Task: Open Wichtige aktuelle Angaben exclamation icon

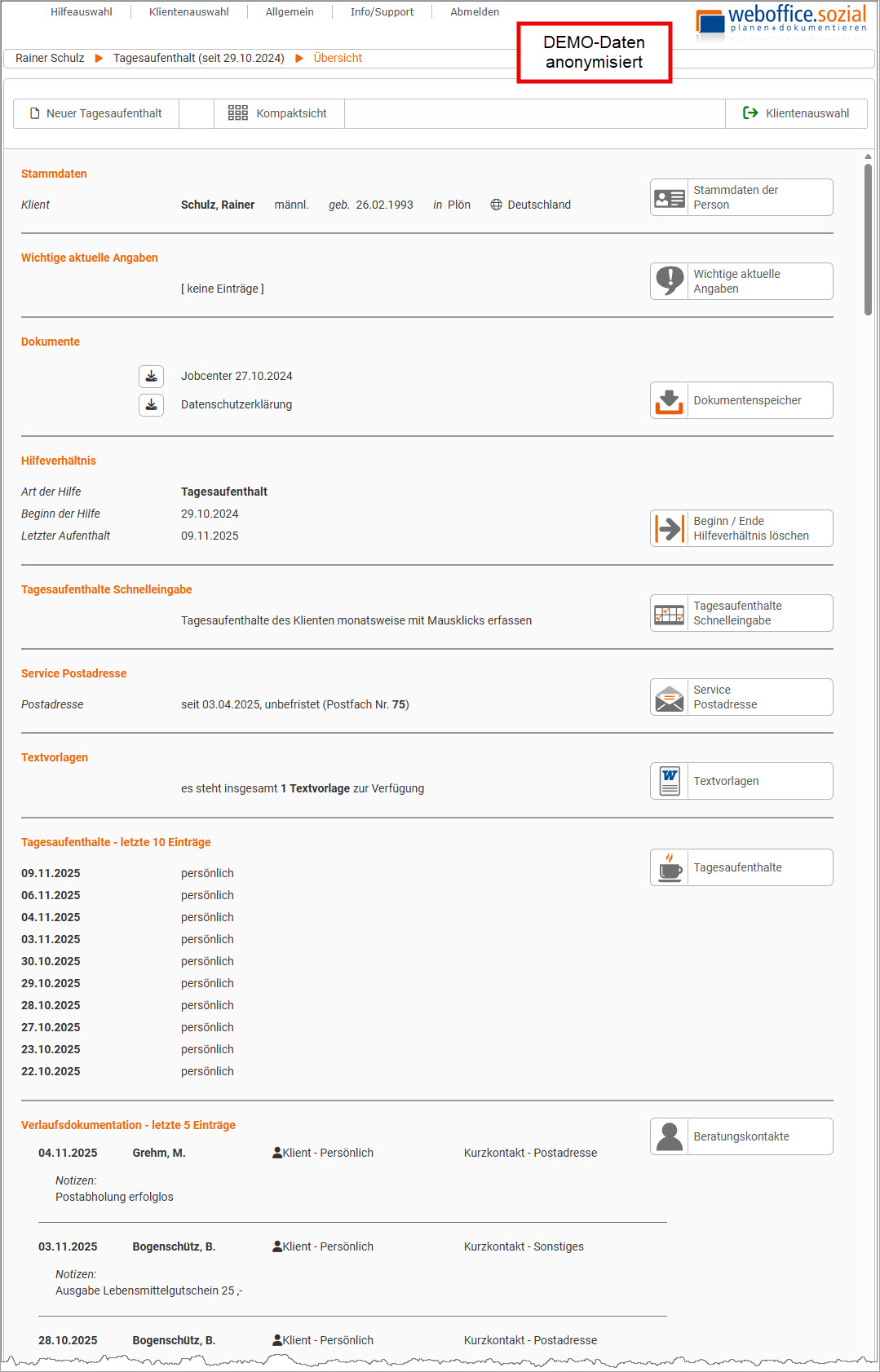Action: pyautogui.click(x=670, y=282)
